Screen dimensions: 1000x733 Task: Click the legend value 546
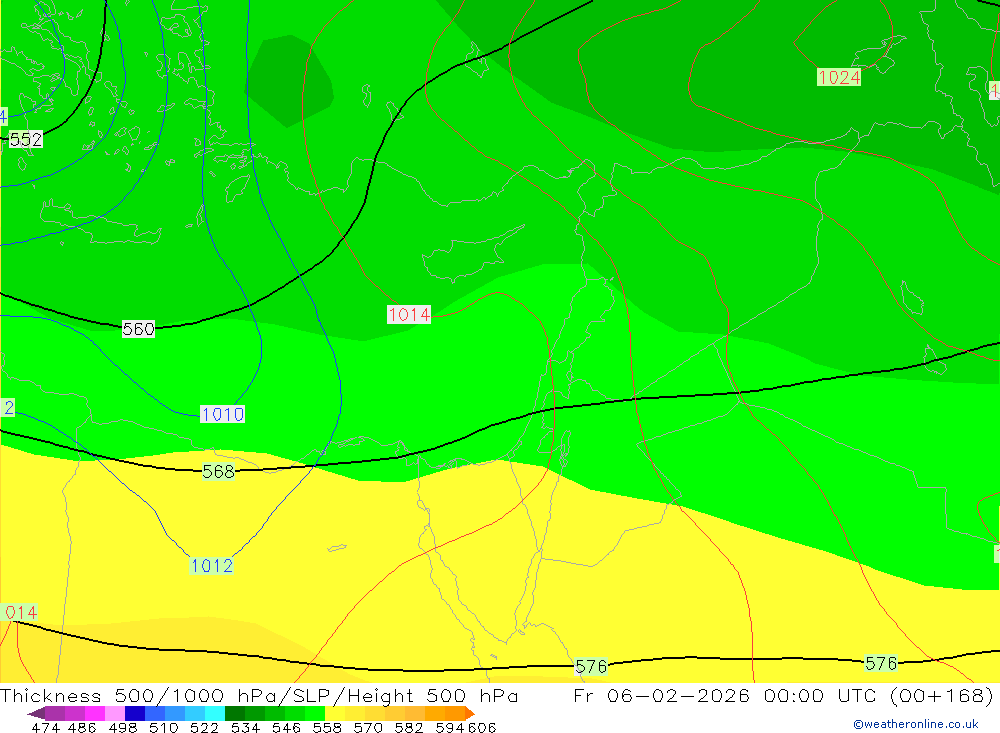pyautogui.click(x=286, y=727)
